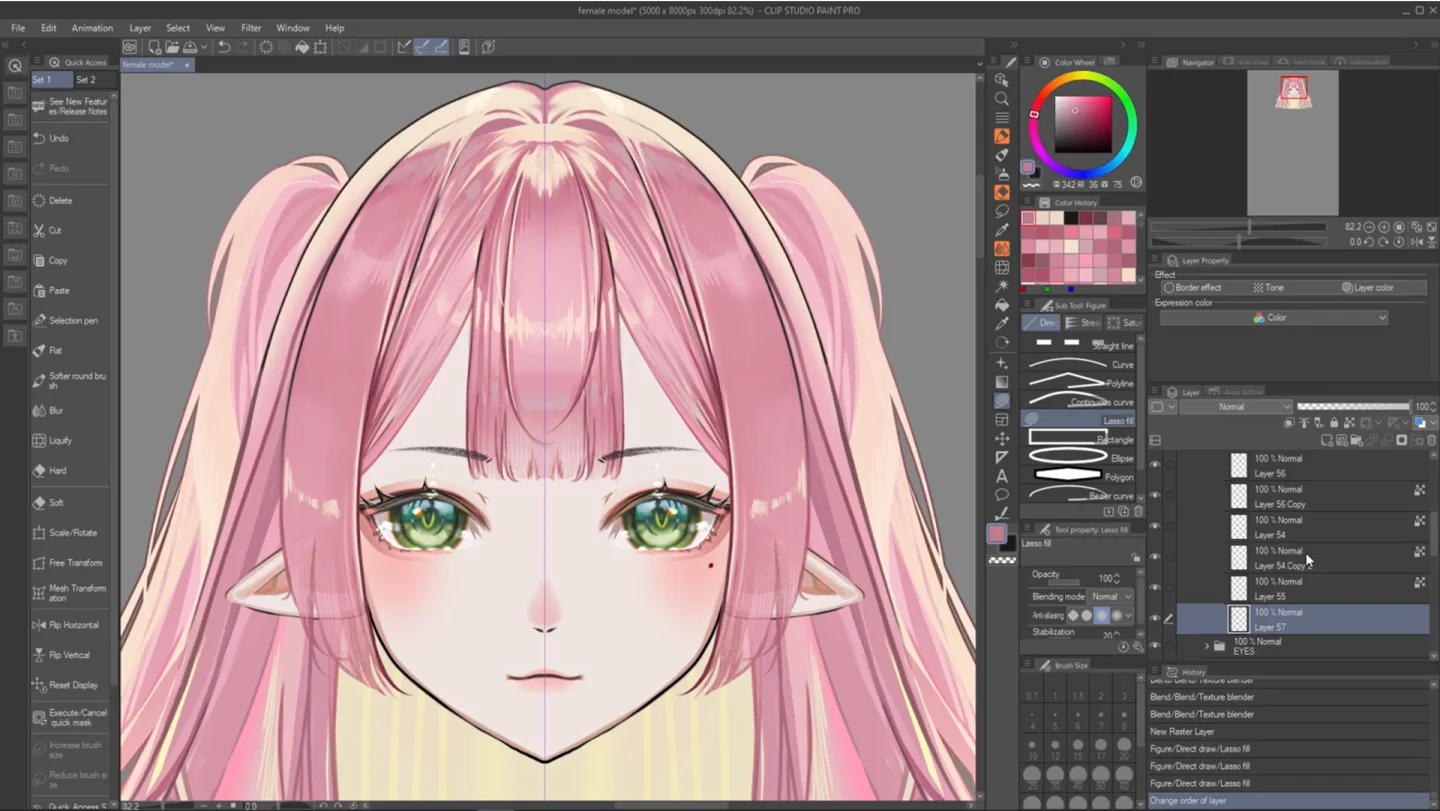
Task: Click the New document icon in command bar
Action: coord(155,47)
